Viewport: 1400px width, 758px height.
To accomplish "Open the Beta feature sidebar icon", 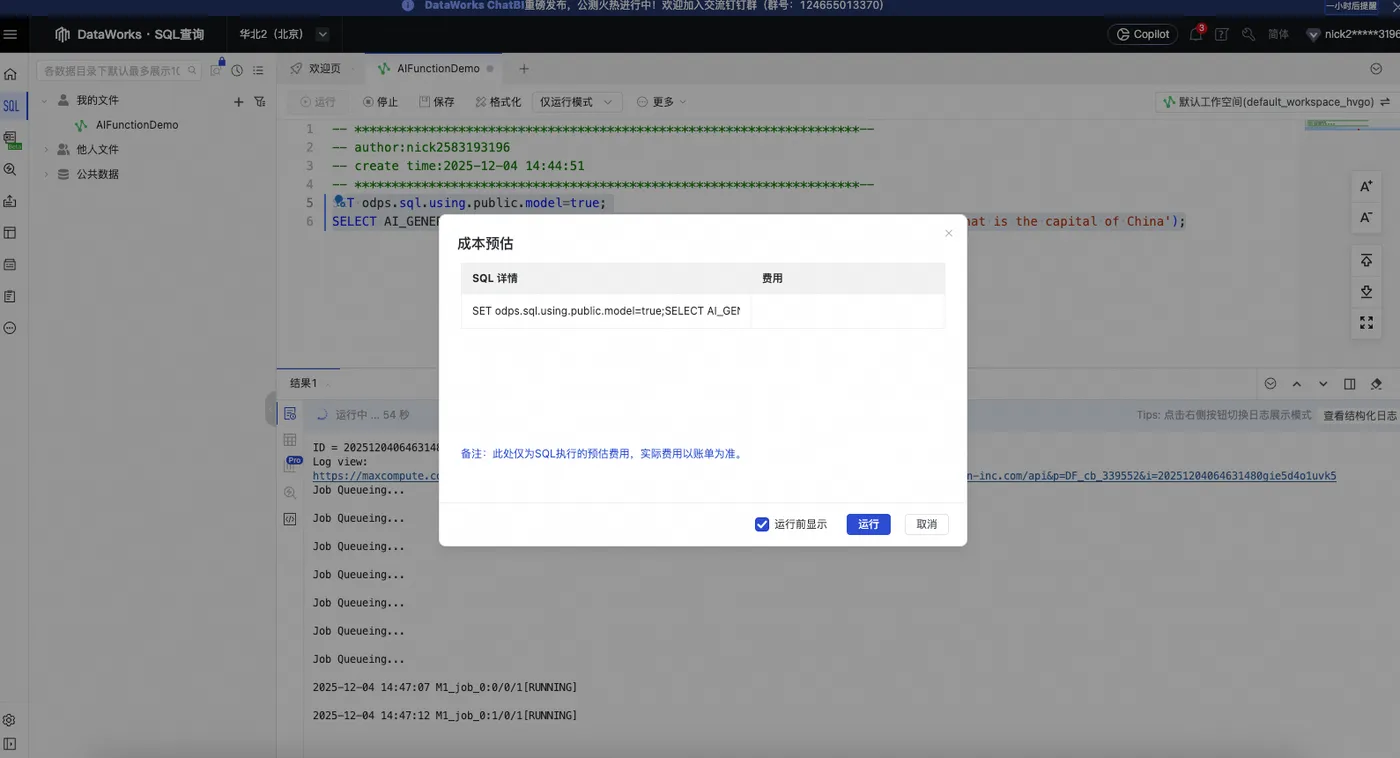I will pyautogui.click(x=11, y=139).
